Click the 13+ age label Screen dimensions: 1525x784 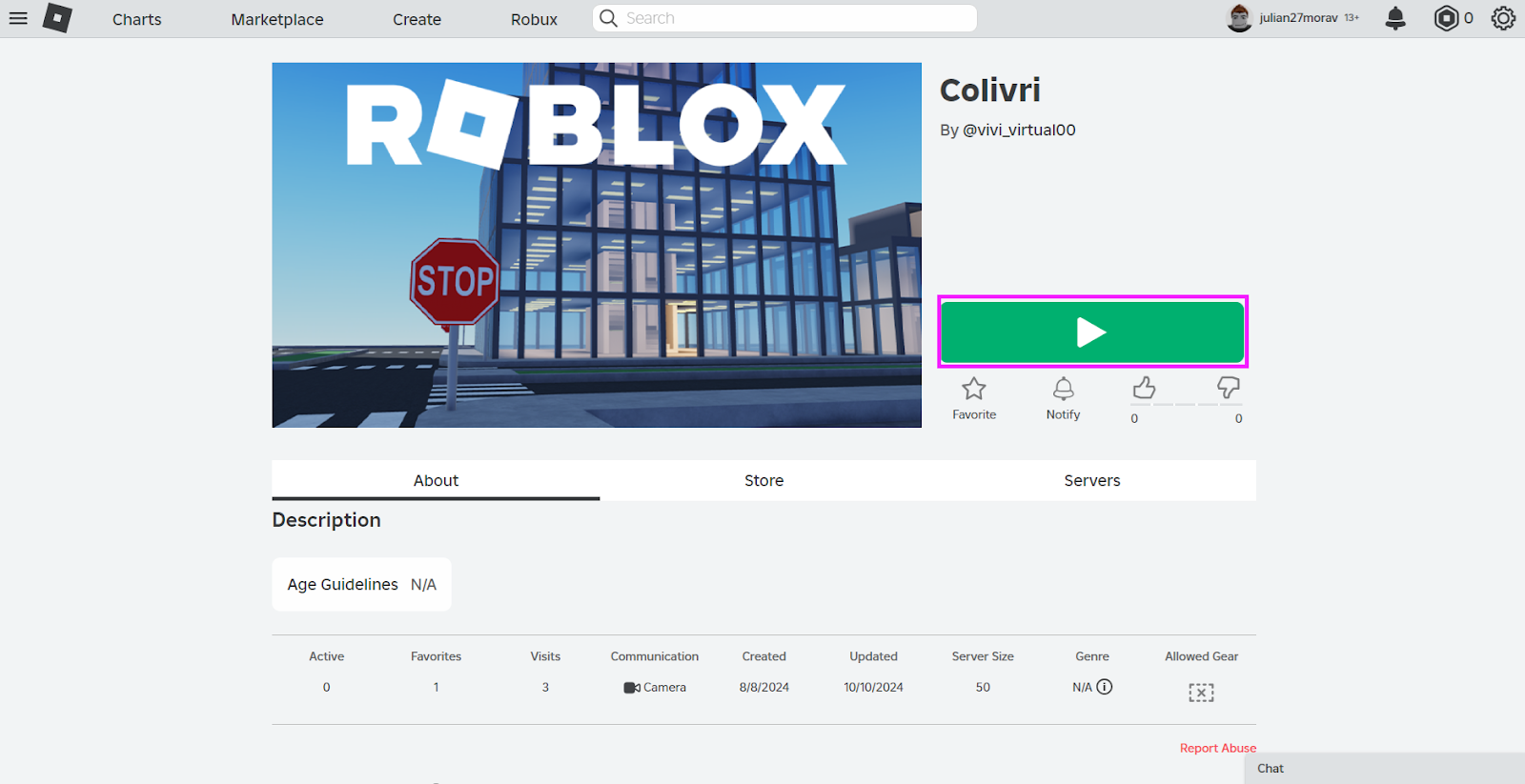click(1352, 18)
